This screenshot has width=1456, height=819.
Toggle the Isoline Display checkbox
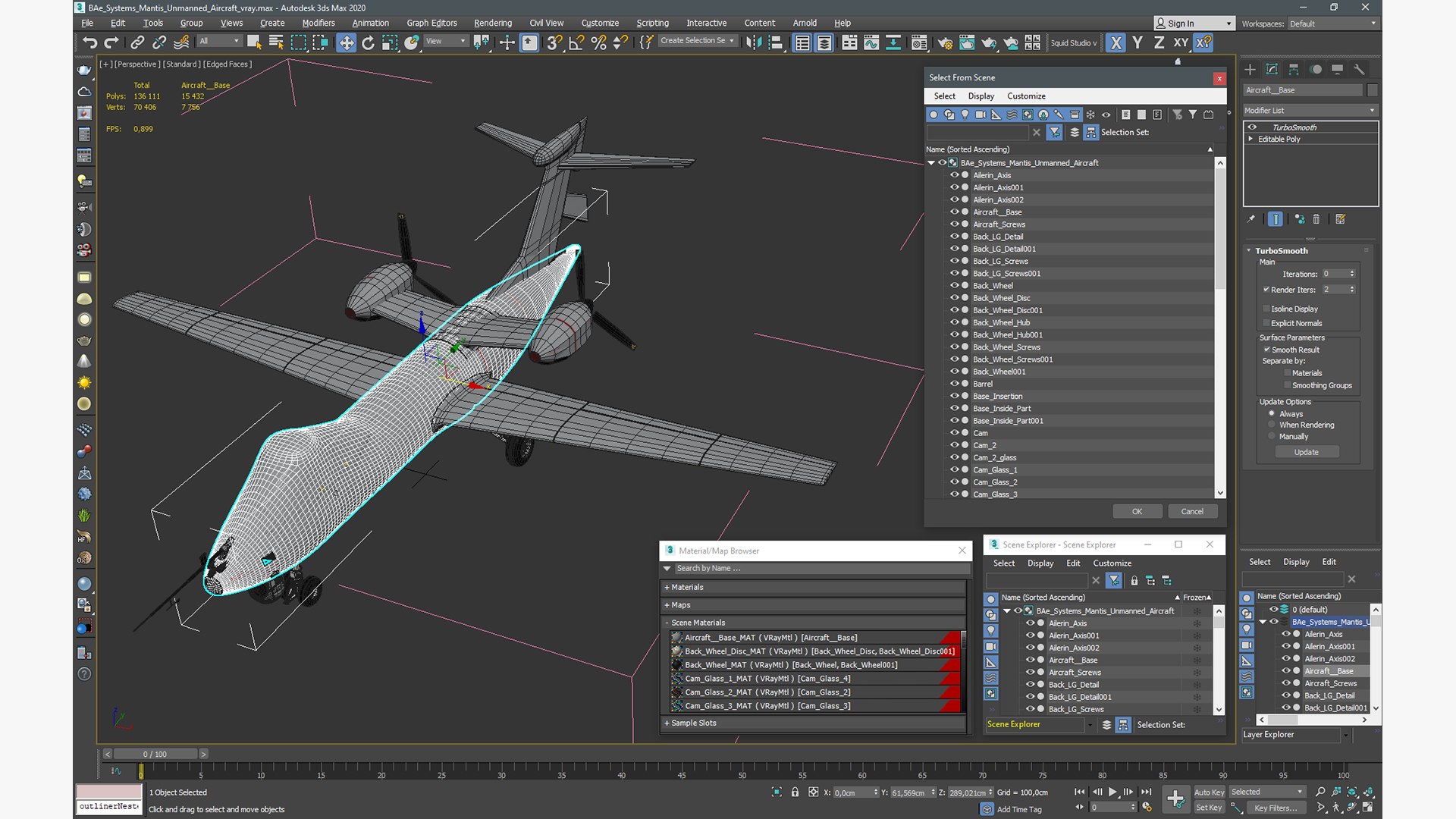coord(1266,309)
